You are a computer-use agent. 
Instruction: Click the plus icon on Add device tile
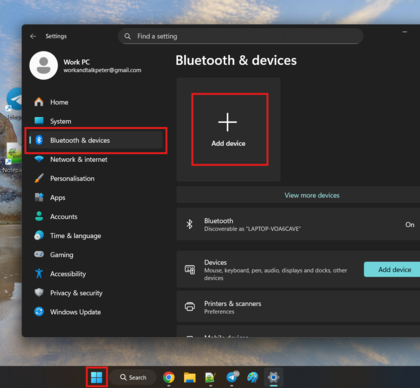pyautogui.click(x=228, y=122)
